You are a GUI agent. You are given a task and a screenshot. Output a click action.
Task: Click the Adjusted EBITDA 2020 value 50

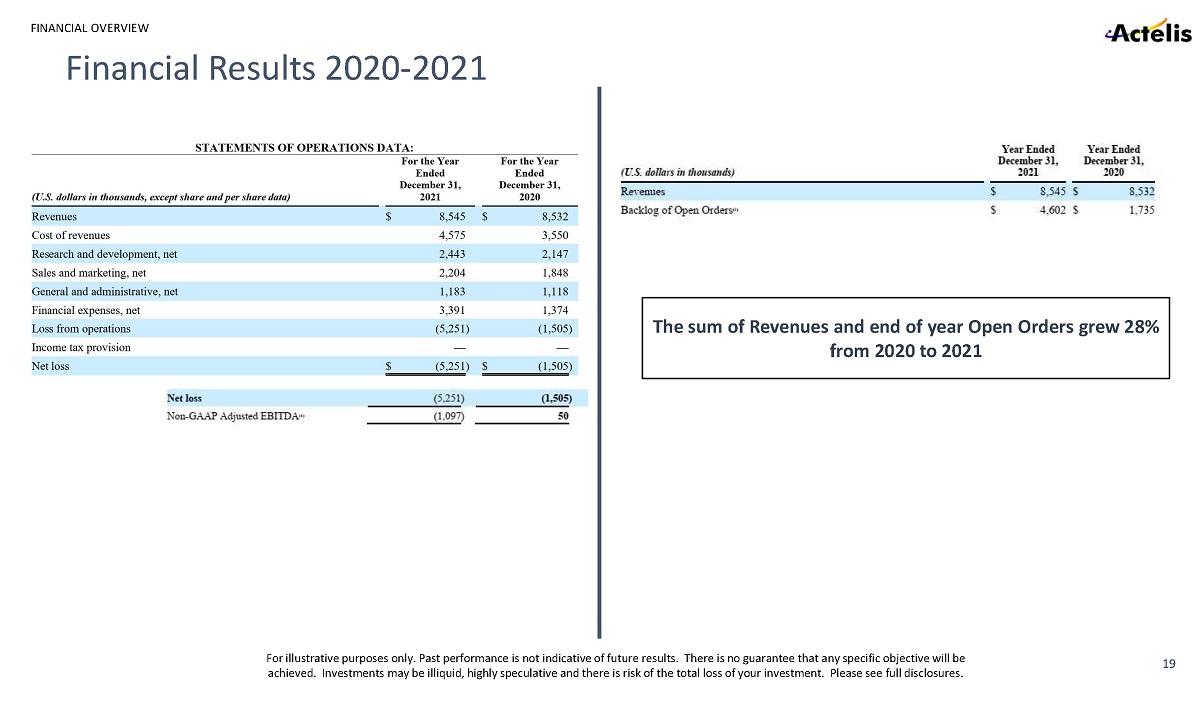point(562,416)
